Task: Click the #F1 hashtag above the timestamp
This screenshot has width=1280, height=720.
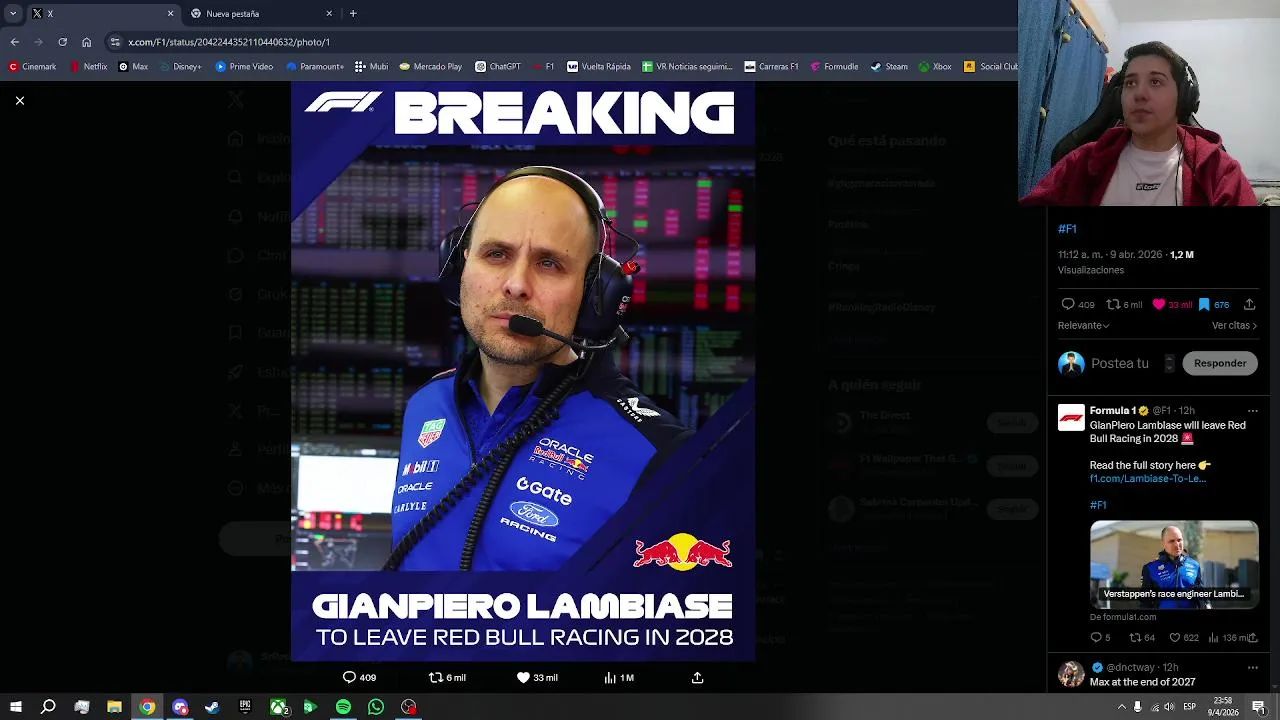Action: click(1067, 229)
